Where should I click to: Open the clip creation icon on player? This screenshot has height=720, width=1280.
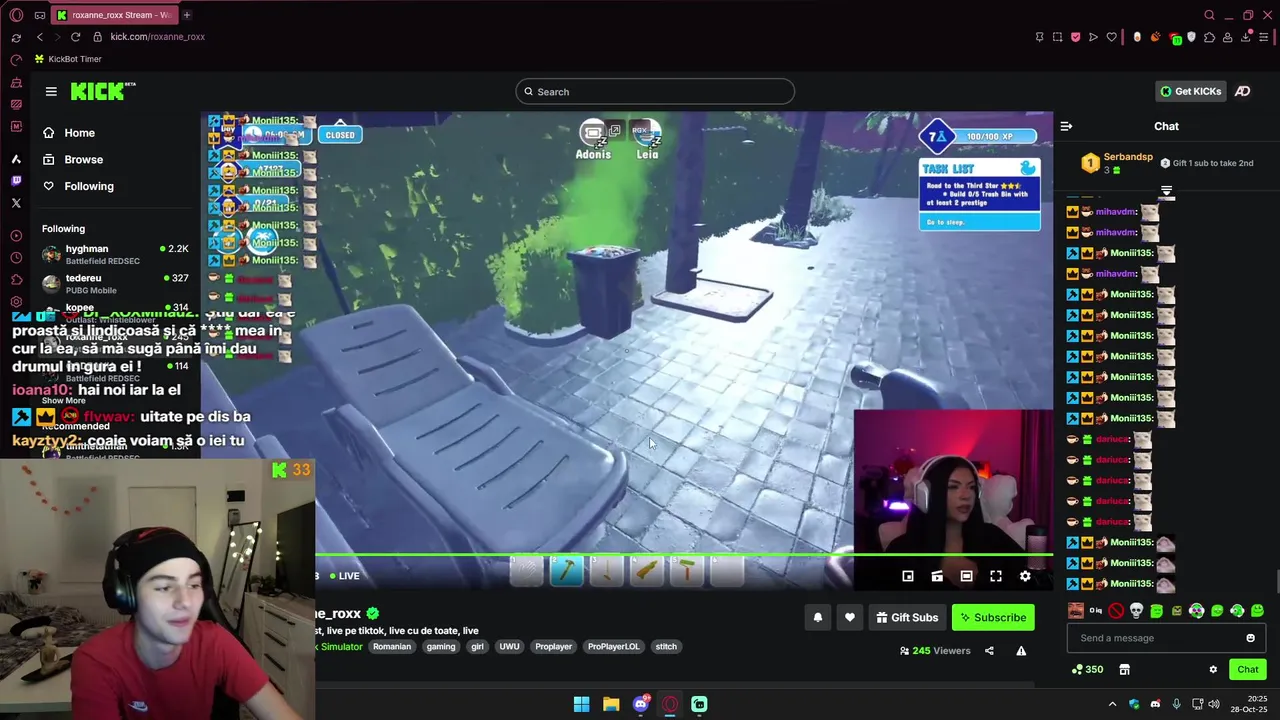[937, 576]
